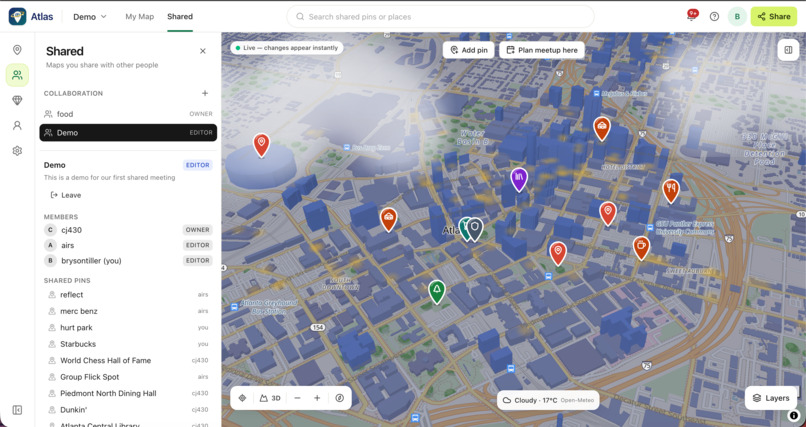Toggle the 3D map view
Image resolution: width=806 pixels, height=427 pixels.
tap(270, 398)
